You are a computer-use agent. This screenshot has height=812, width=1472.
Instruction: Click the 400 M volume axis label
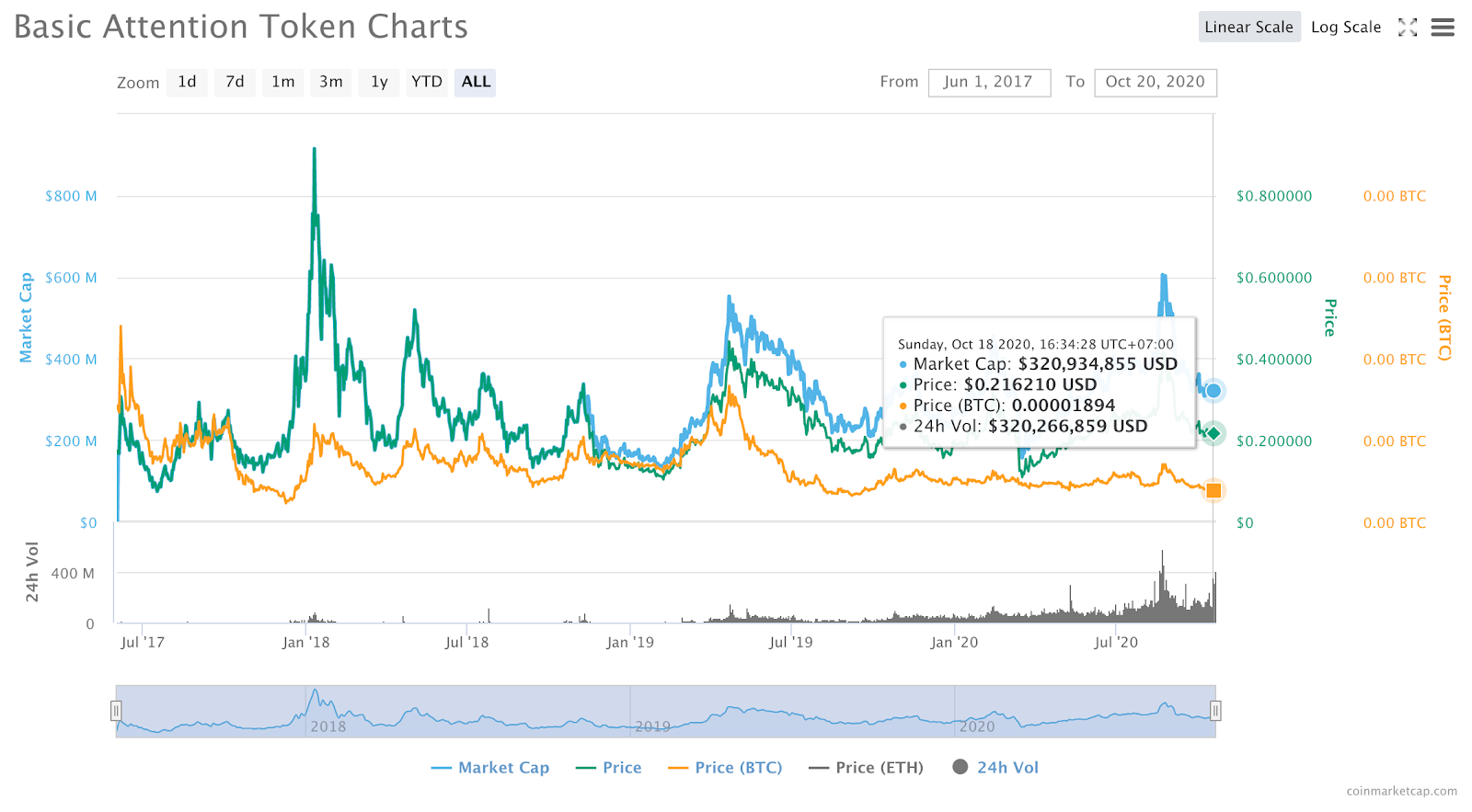73,574
